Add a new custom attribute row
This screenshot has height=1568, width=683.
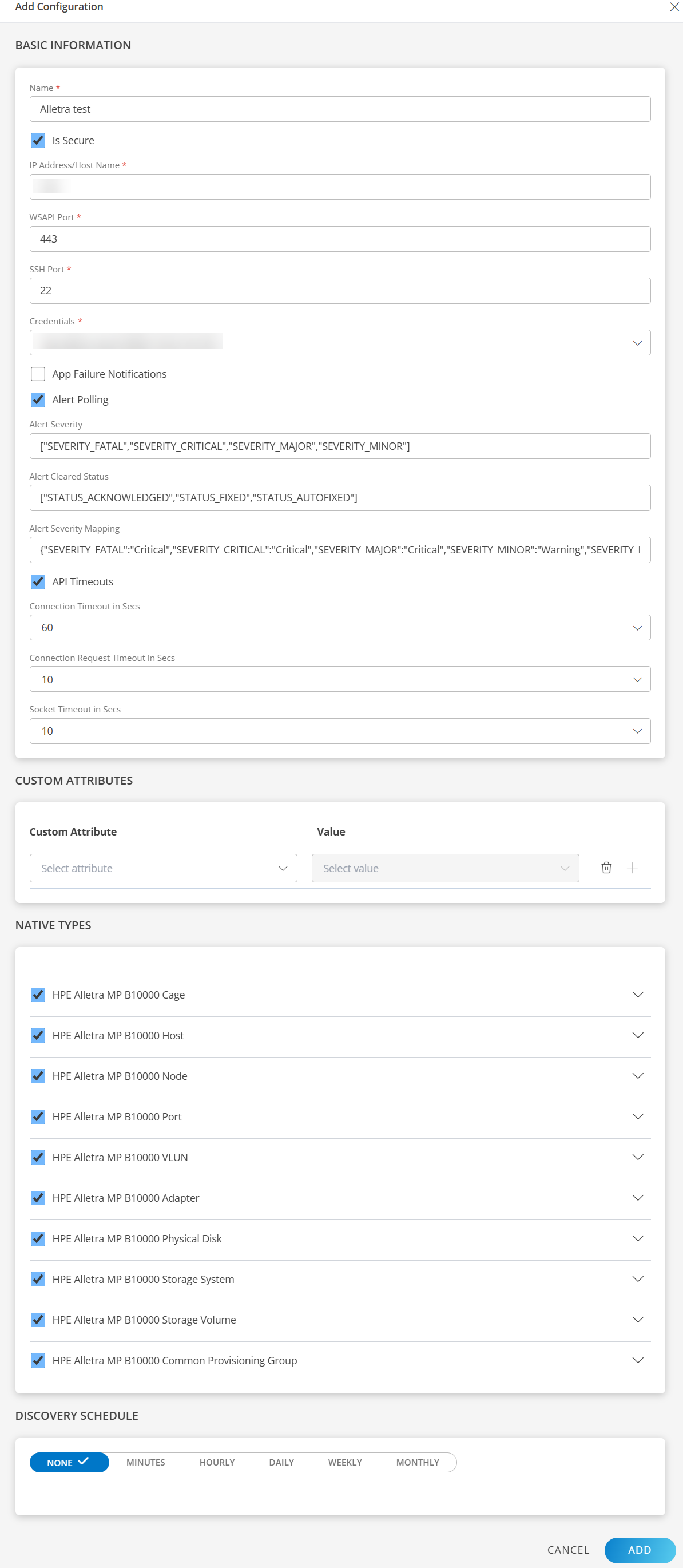pos(632,868)
